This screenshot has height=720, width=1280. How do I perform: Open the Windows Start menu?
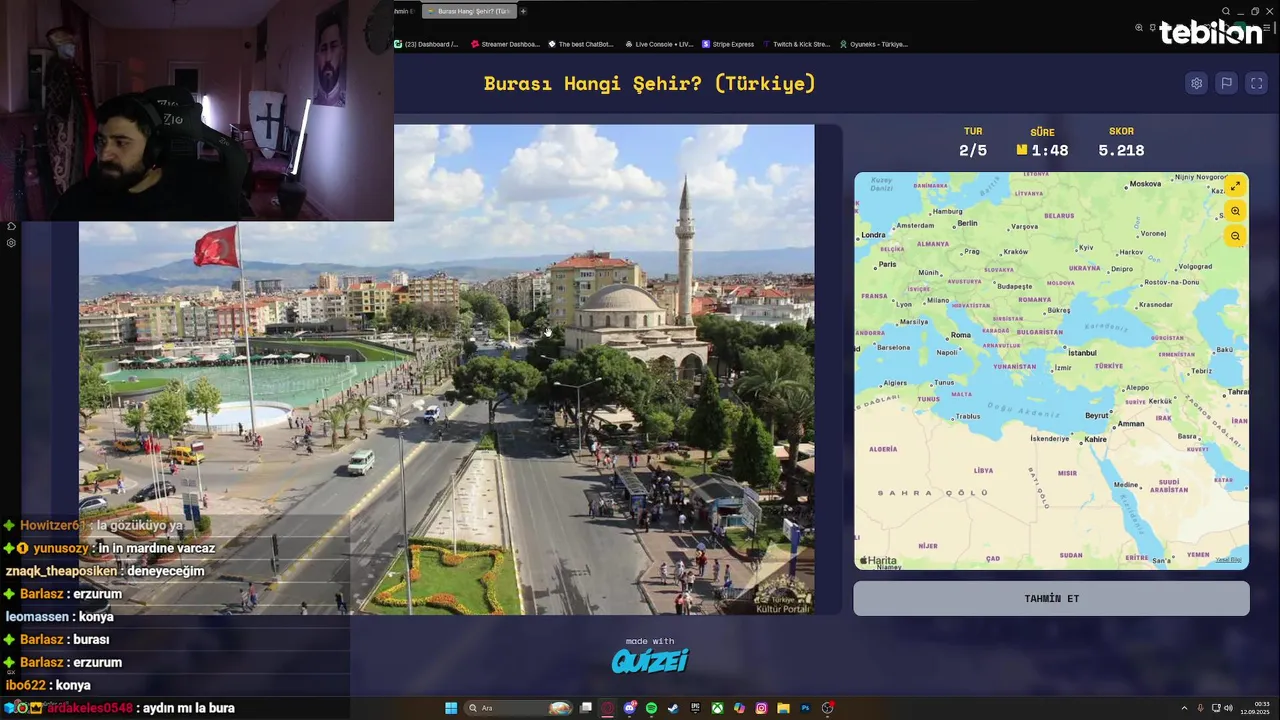pos(451,708)
